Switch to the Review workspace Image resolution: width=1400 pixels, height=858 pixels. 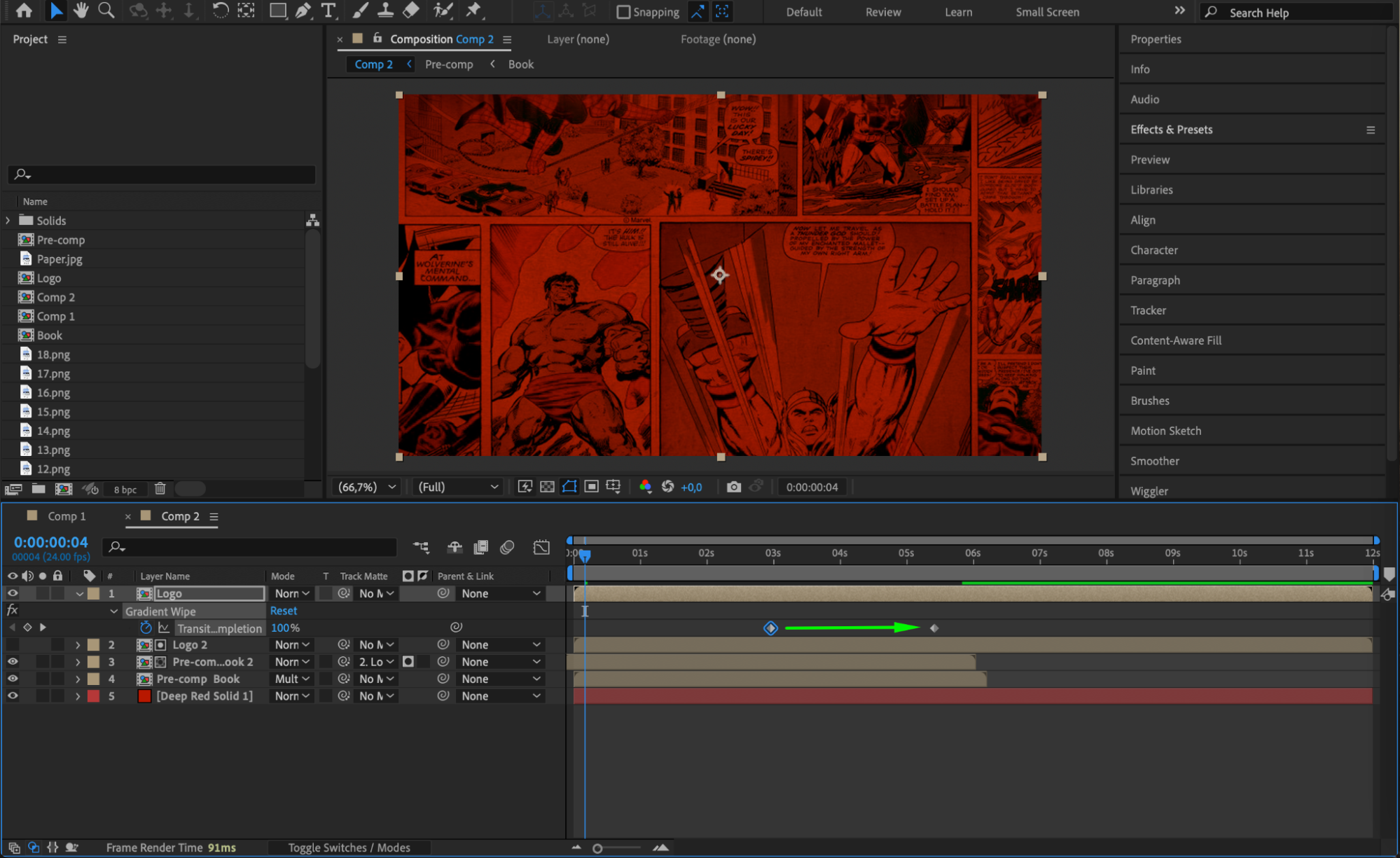pos(882,12)
